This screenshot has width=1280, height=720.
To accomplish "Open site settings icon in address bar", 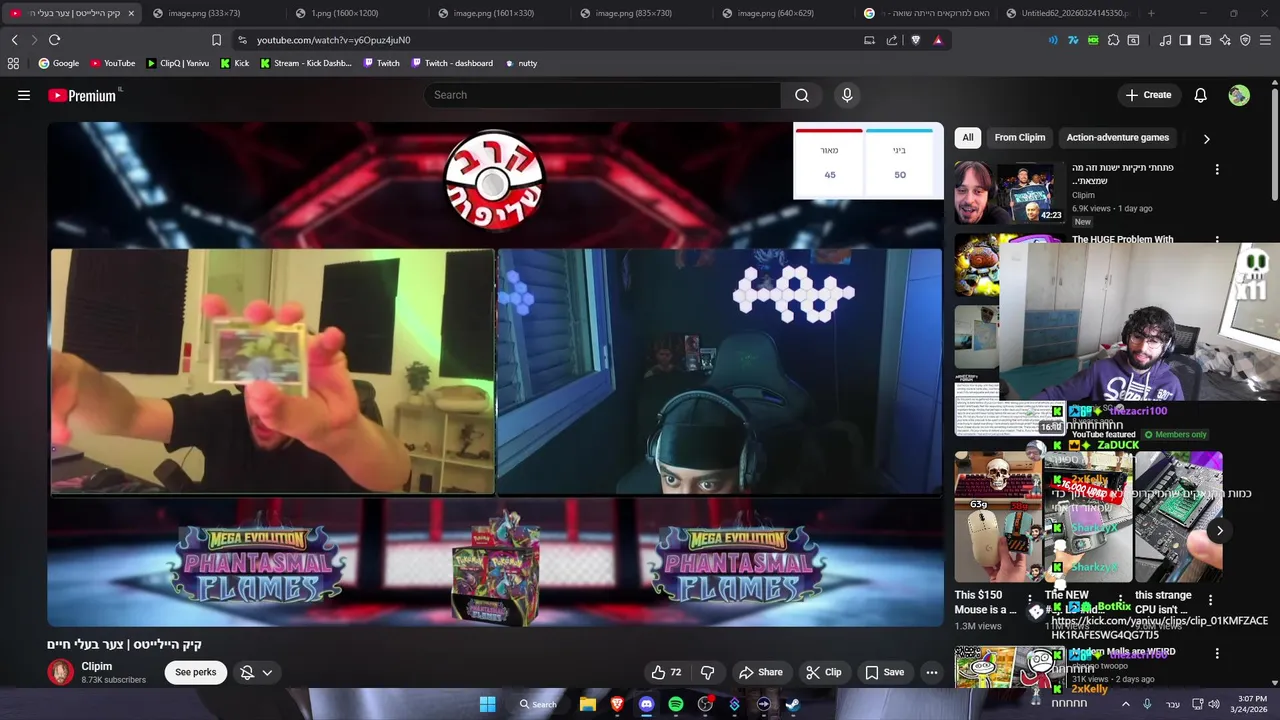I will pyautogui.click(x=242, y=40).
